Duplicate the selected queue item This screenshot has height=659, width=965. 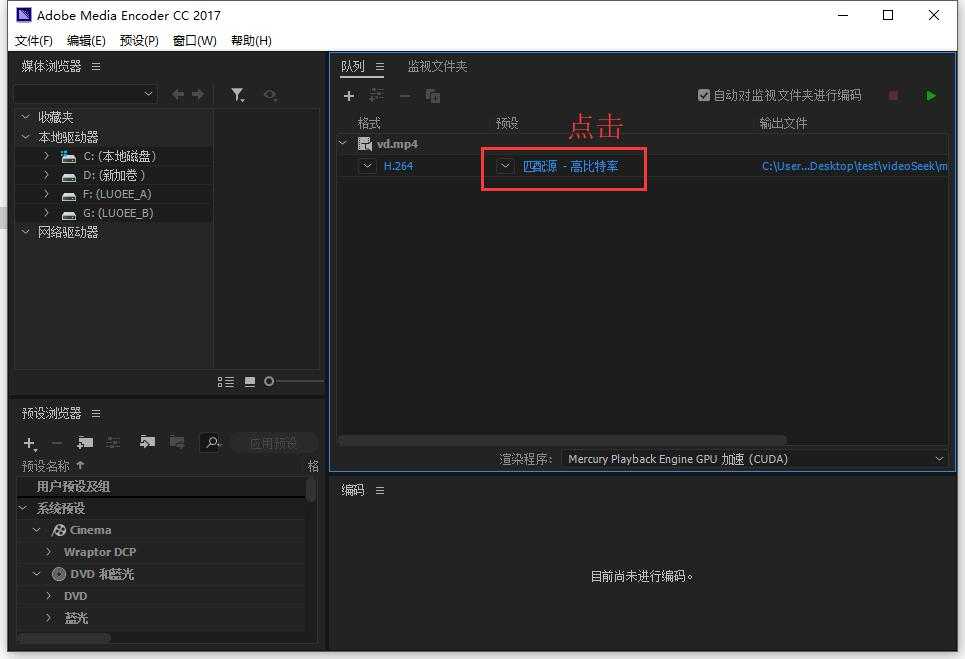[x=433, y=96]
